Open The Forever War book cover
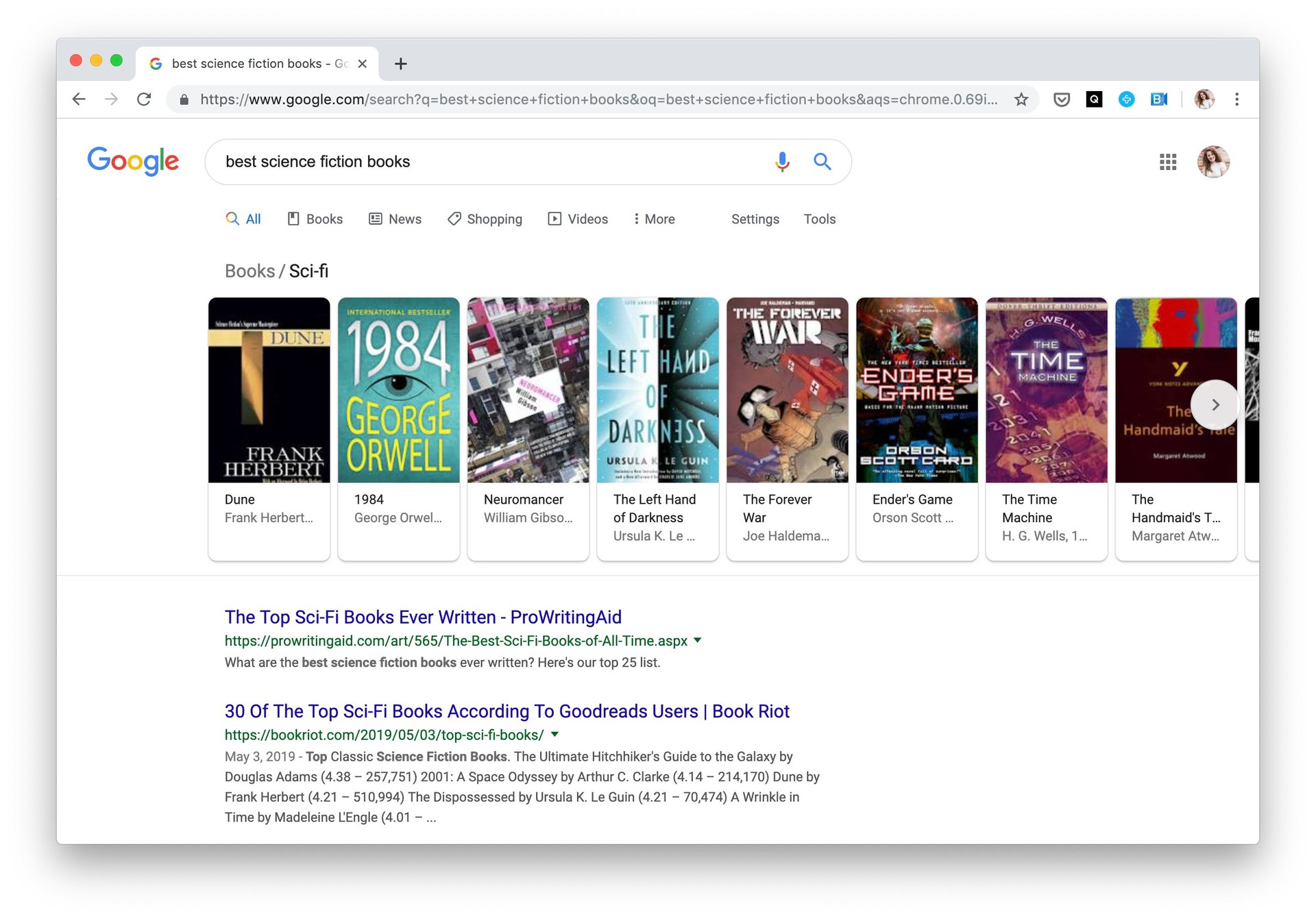Screen dimensions: 1316x919 [788, 390]
